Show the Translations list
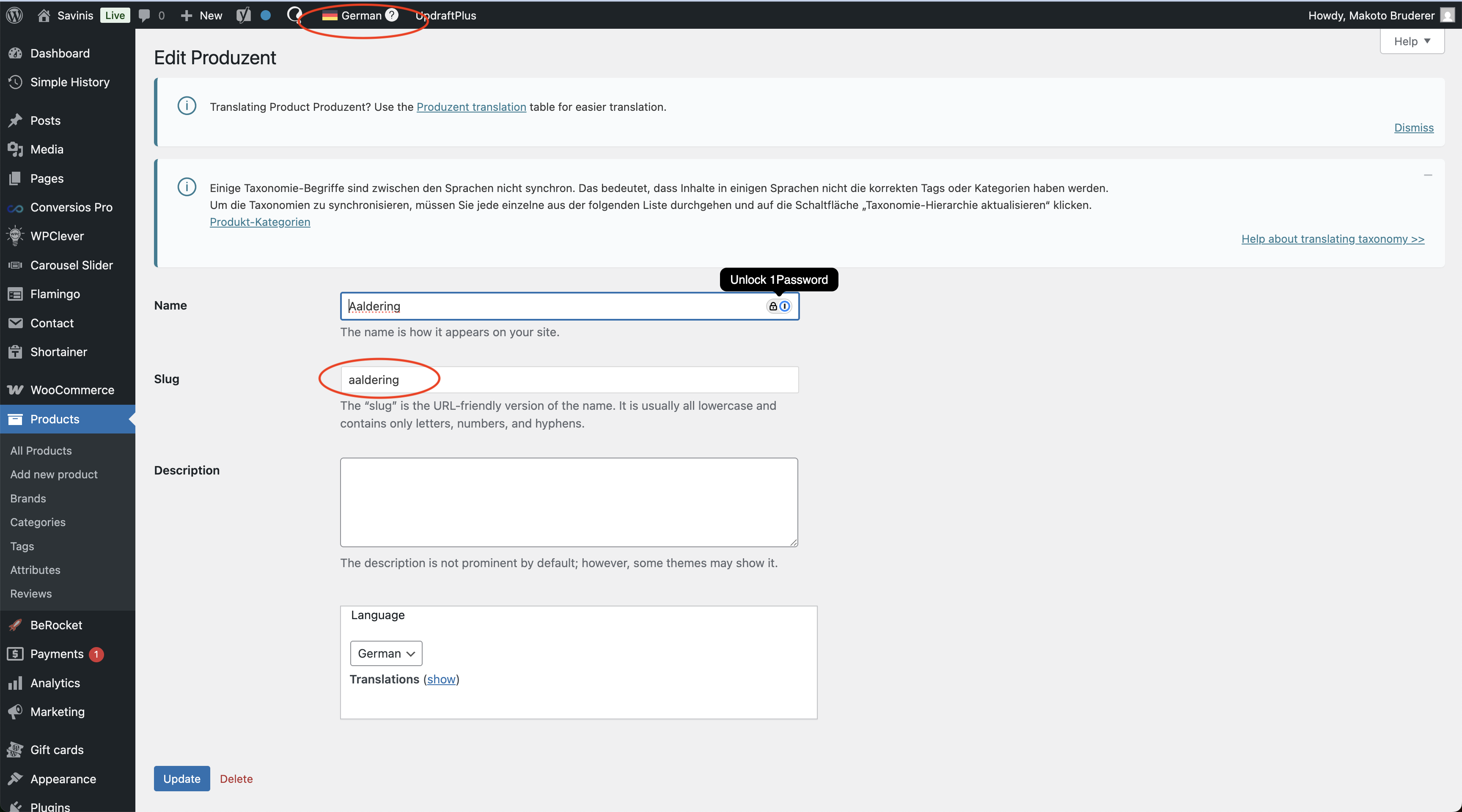The height and width of the screenshot is (812, 1462). 441,679
